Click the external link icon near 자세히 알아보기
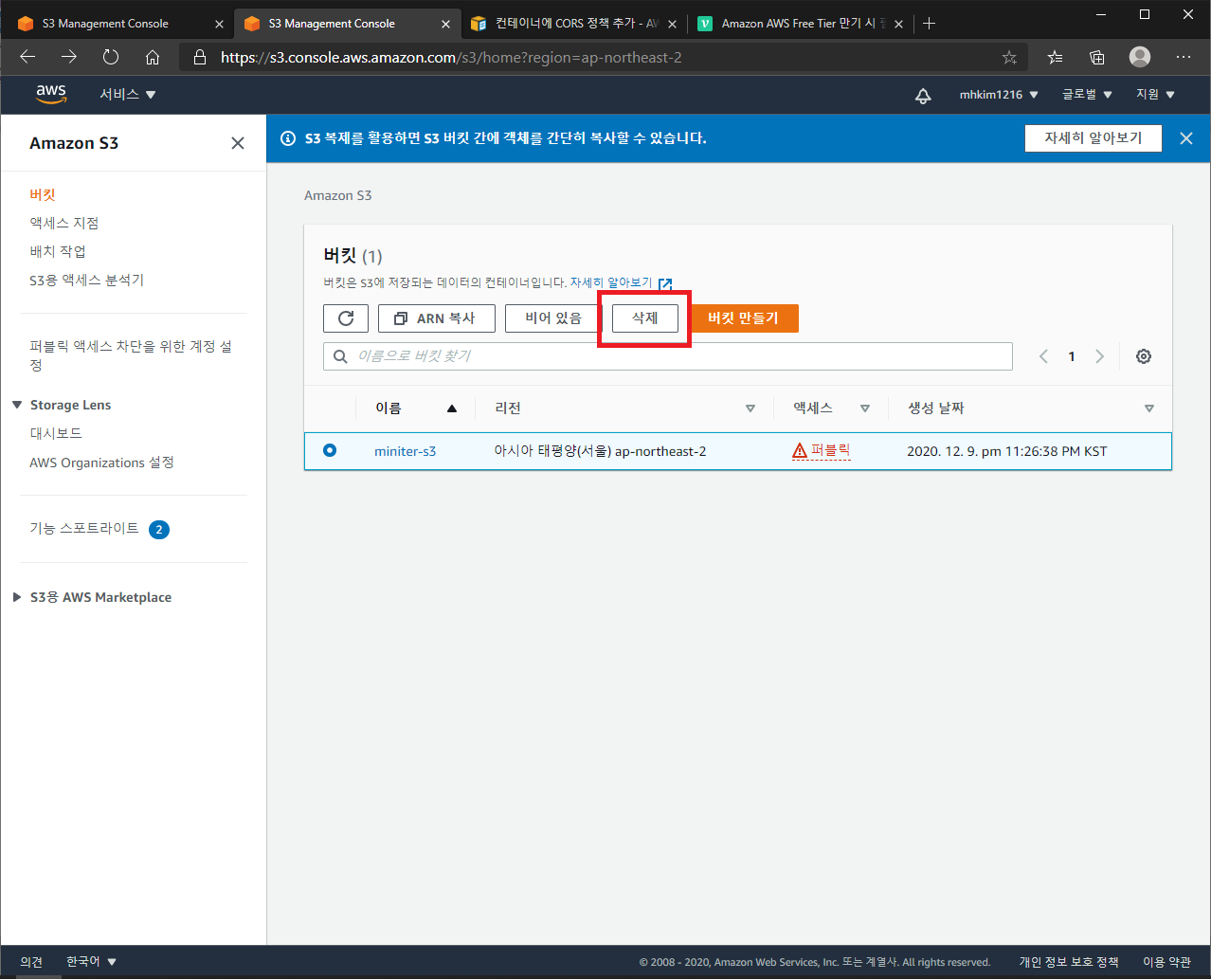The image size is (1211, 980). (x=665, y=283)
